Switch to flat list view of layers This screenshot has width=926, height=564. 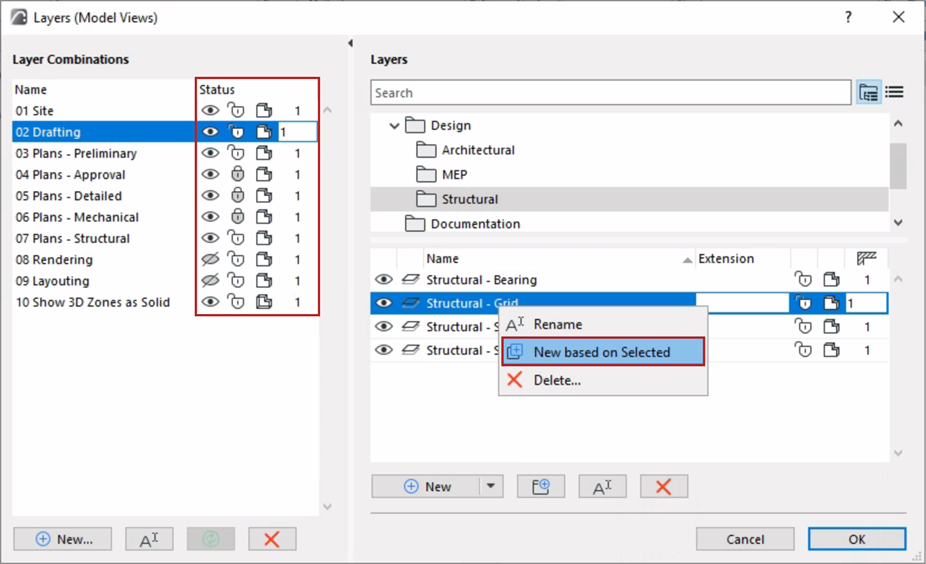[895, 92]
